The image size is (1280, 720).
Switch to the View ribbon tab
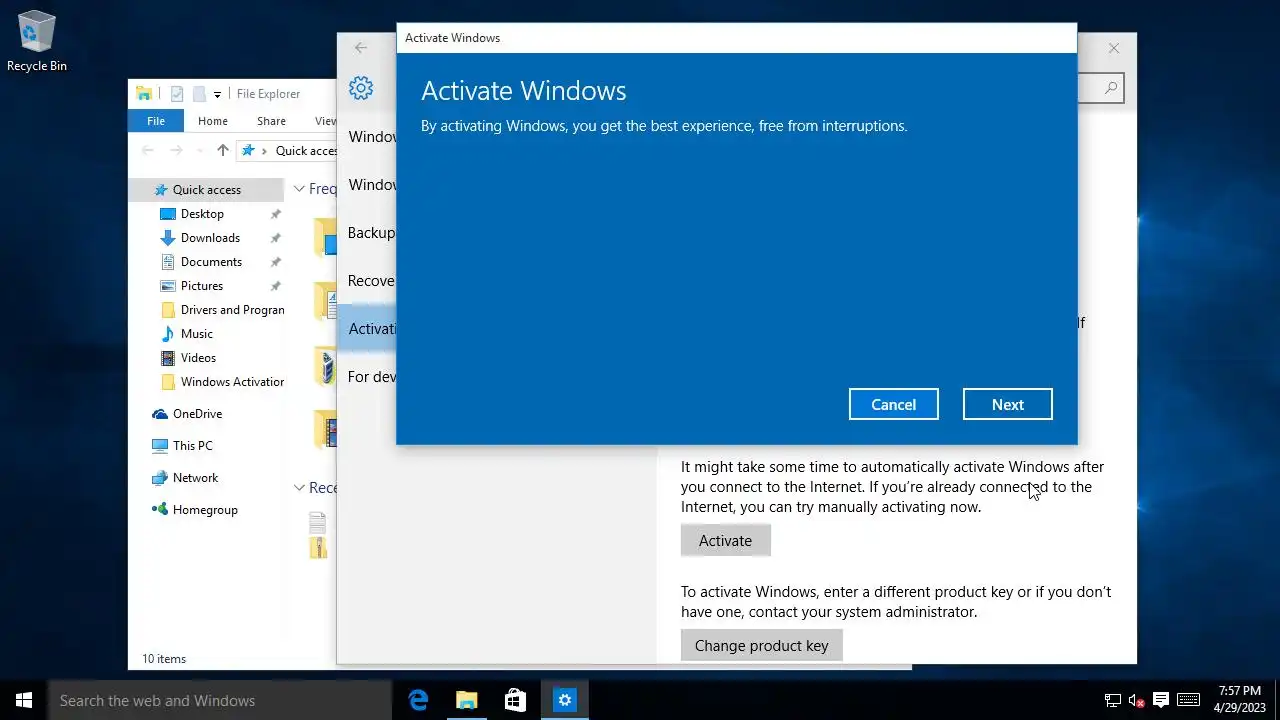[x=325, y=121]
